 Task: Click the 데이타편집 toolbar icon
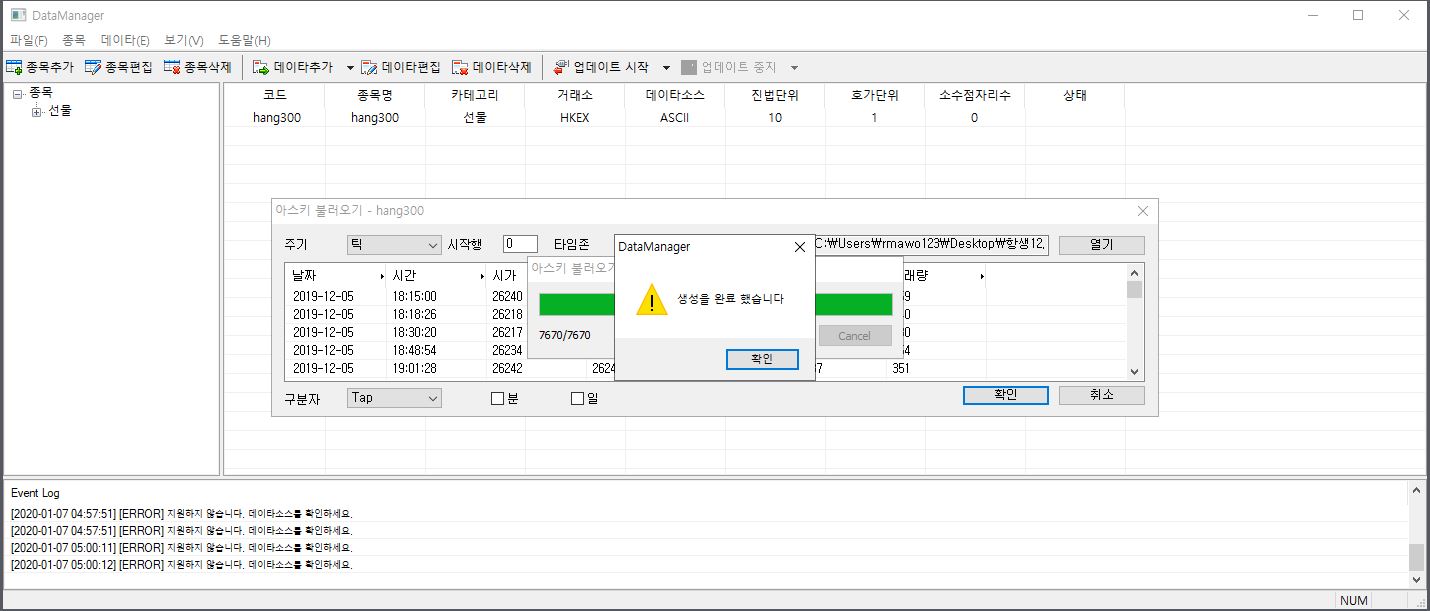(x=369, y=67)
